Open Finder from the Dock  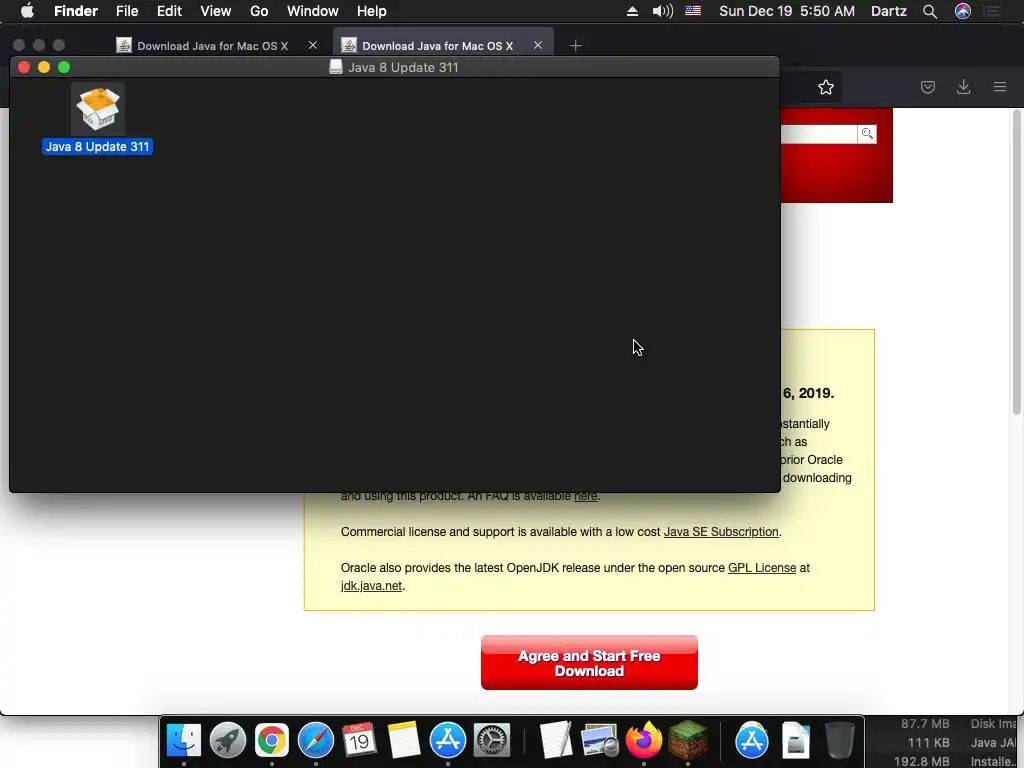184,741
